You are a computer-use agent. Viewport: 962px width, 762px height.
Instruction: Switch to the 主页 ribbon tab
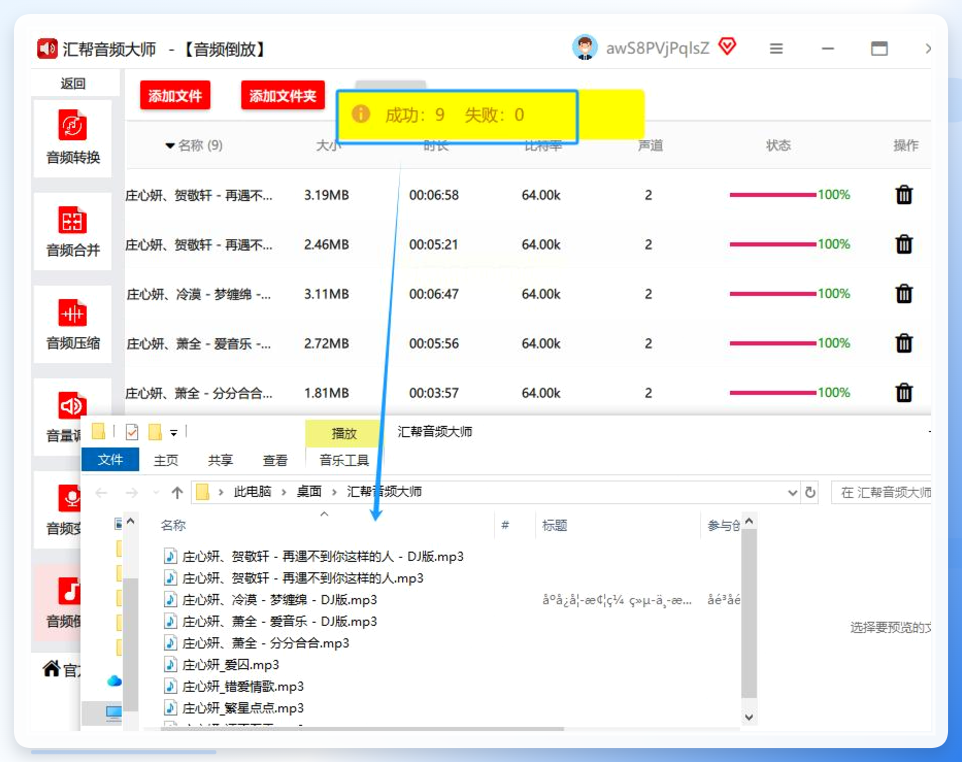click(166, 460)
